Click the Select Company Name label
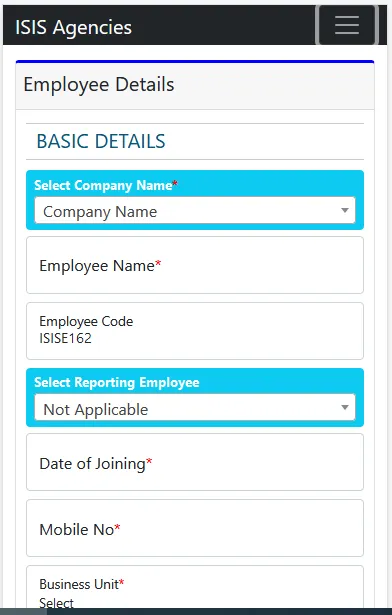 [106, 185]
